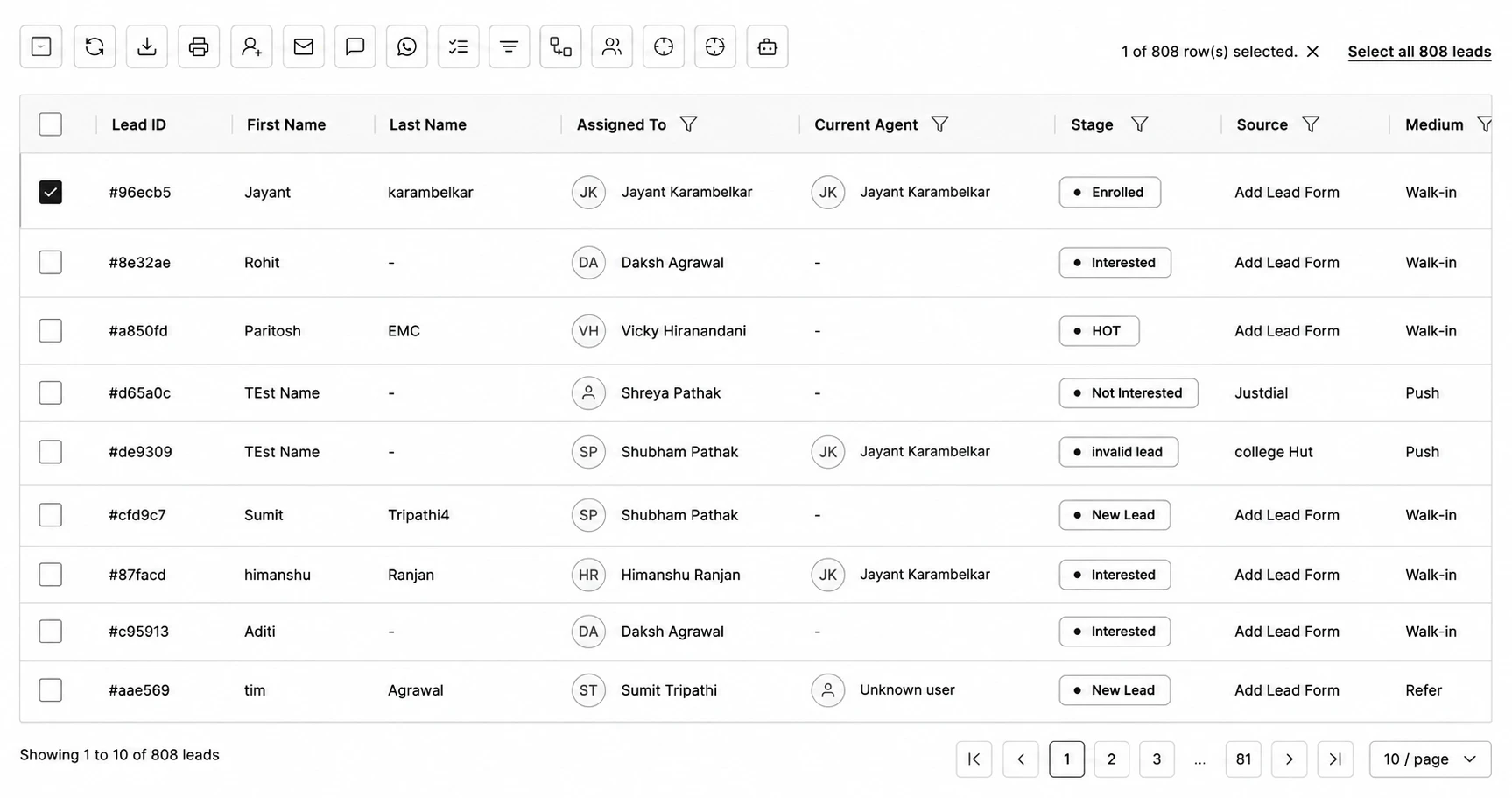Send email to selected lead
The image size is (1512, 798).
[x=303, y=46]
